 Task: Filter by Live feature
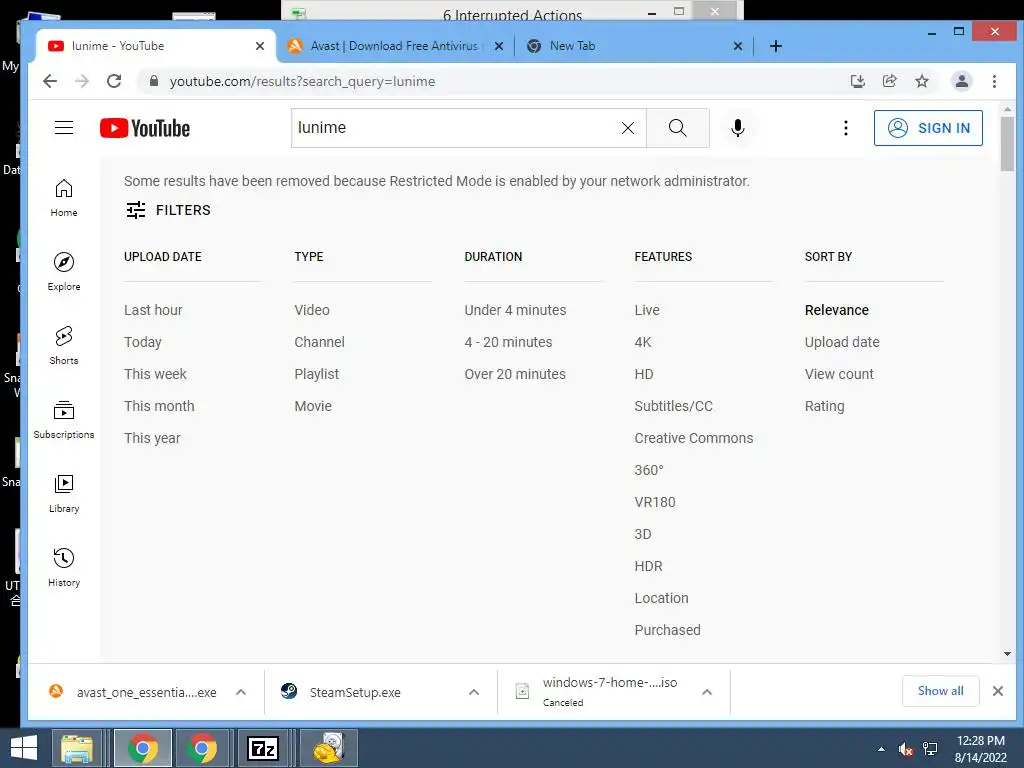(x=647, y=310)
